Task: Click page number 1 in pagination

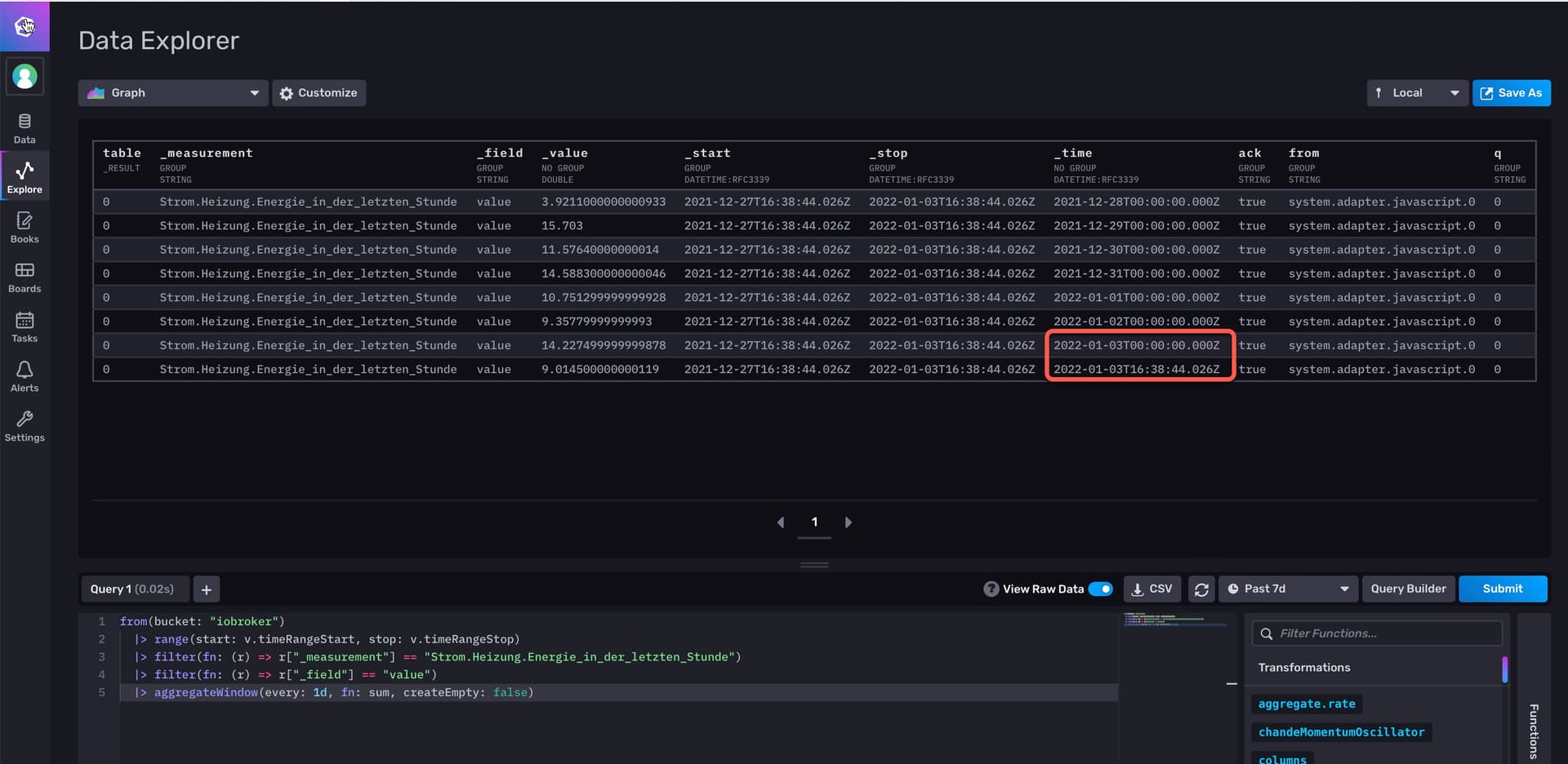Action: [x=814, y=522]
